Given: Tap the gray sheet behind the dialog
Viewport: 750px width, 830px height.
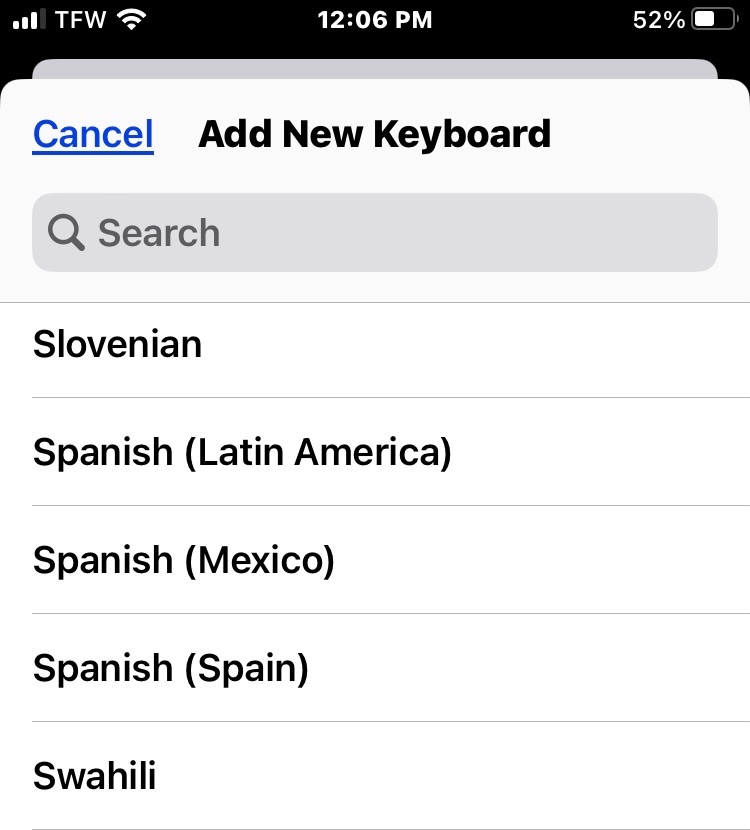Looking at the screenshot, I should click(375, 69).
